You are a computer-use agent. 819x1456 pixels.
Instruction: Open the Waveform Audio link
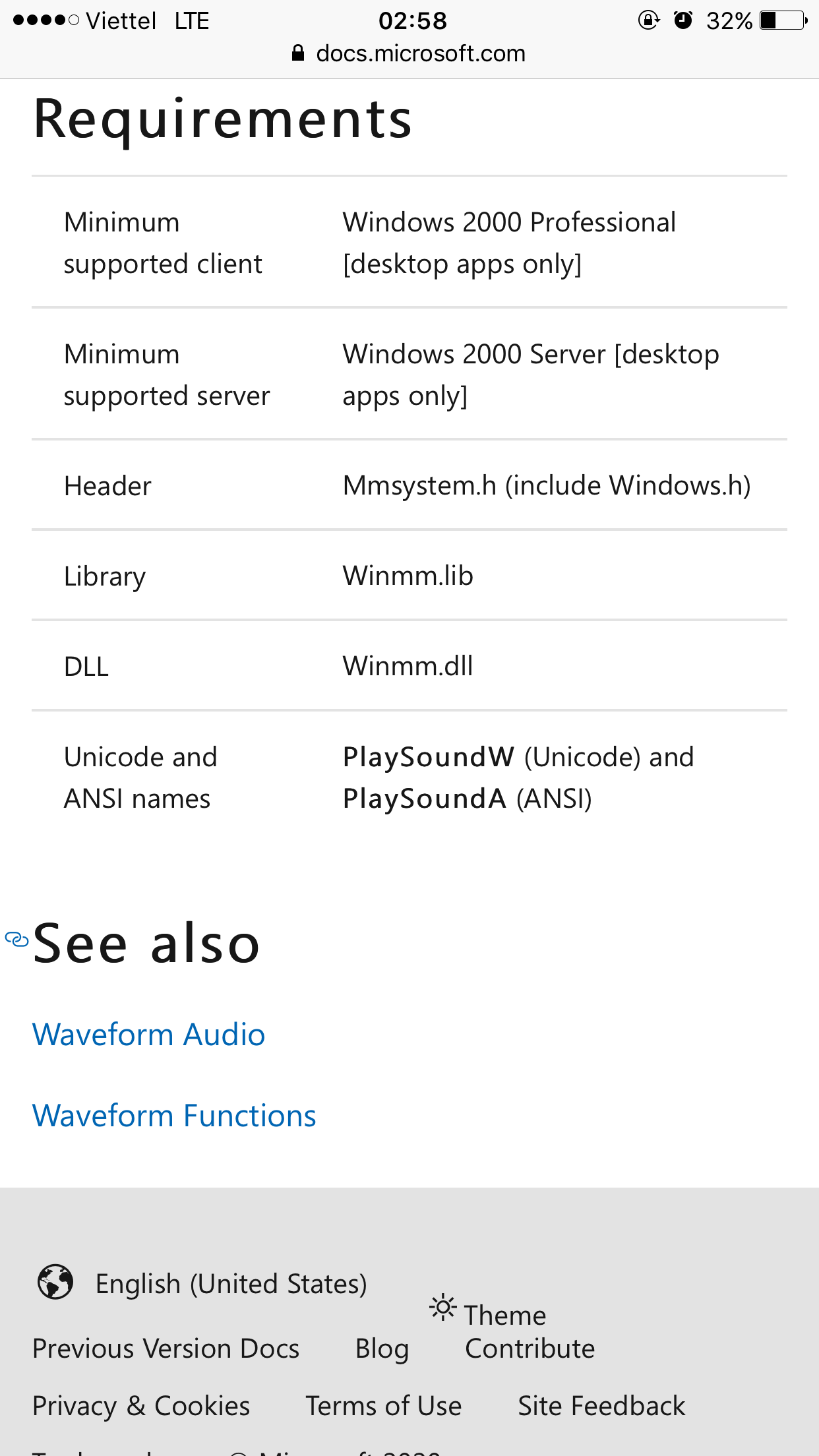(x=148, y=1035)
